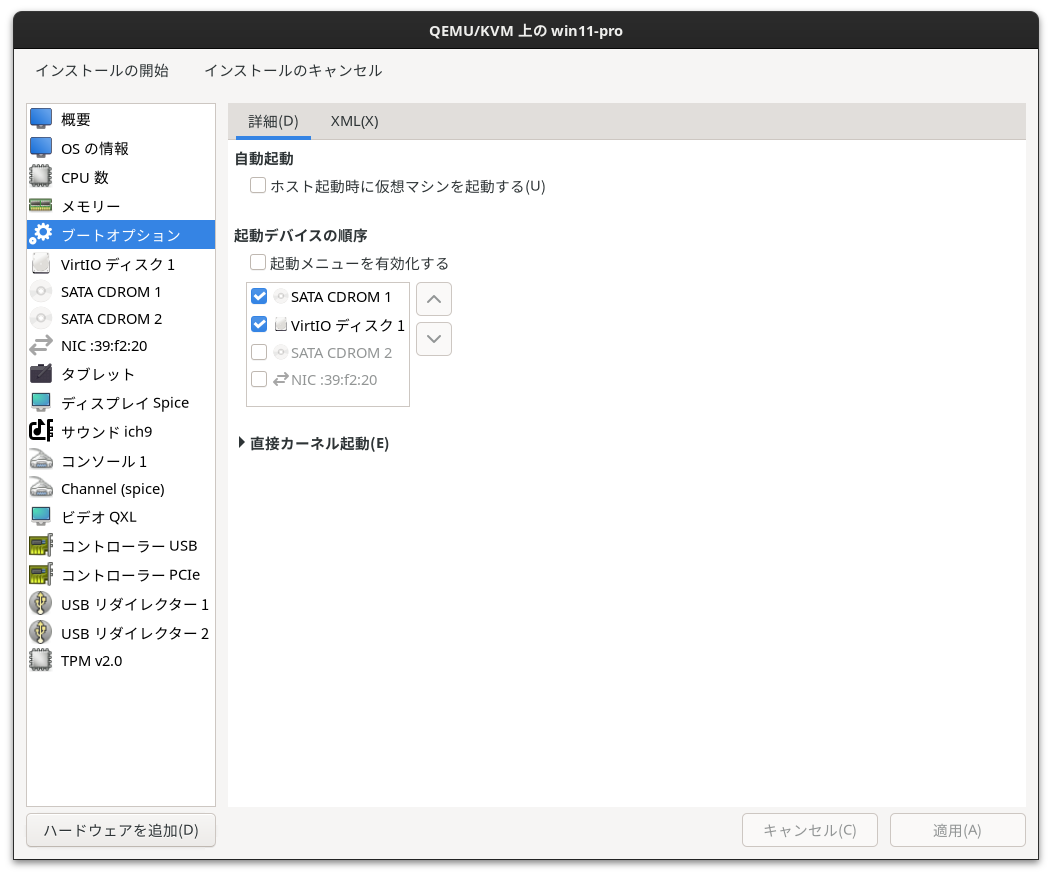This screenshot has width=1052, height=876.
Task: Move selected boot device down with arrow
Action: tap(433, 338)
